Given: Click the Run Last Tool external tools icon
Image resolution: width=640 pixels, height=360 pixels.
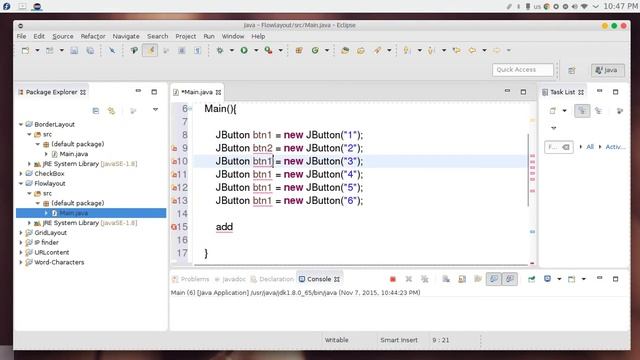Looking at the screenshot, I should (x=268, y=51).
